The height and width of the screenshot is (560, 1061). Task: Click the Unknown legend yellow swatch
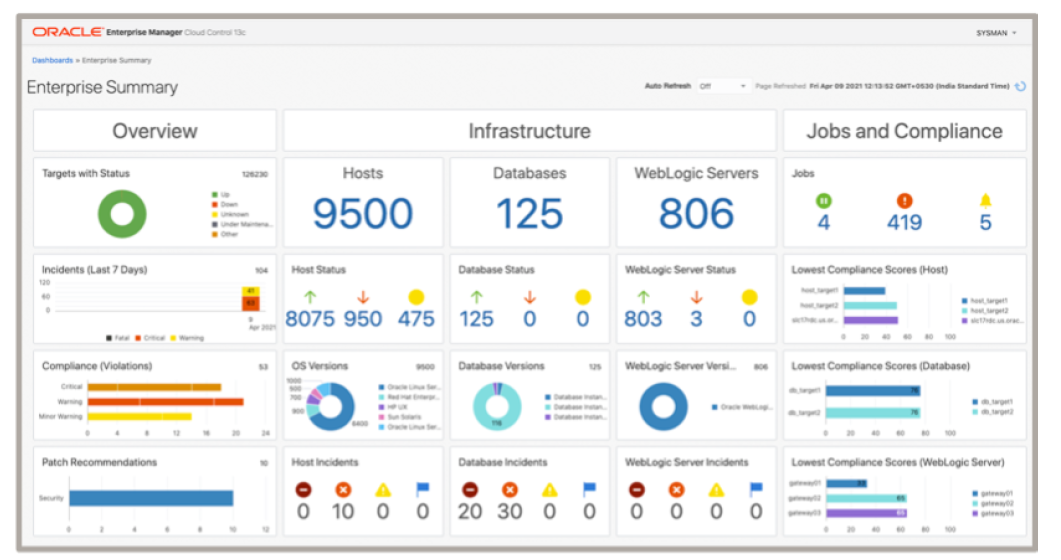pyautogui.click(x=215, y=214)
